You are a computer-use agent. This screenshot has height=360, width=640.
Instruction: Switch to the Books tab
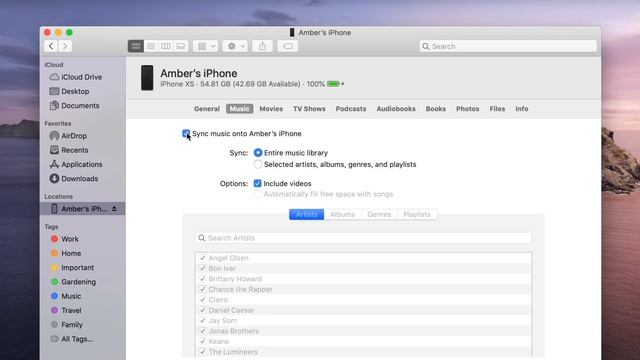436,109
